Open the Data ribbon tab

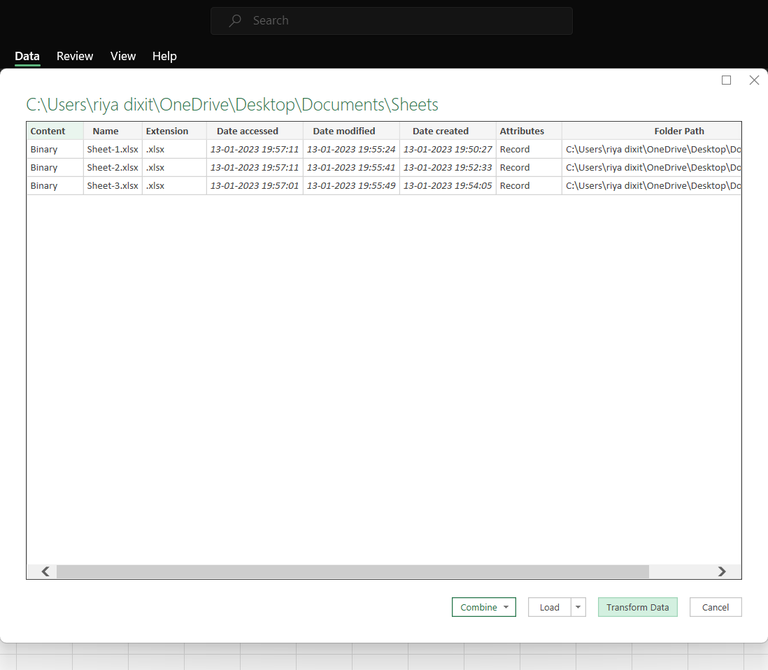coord(27,56)
